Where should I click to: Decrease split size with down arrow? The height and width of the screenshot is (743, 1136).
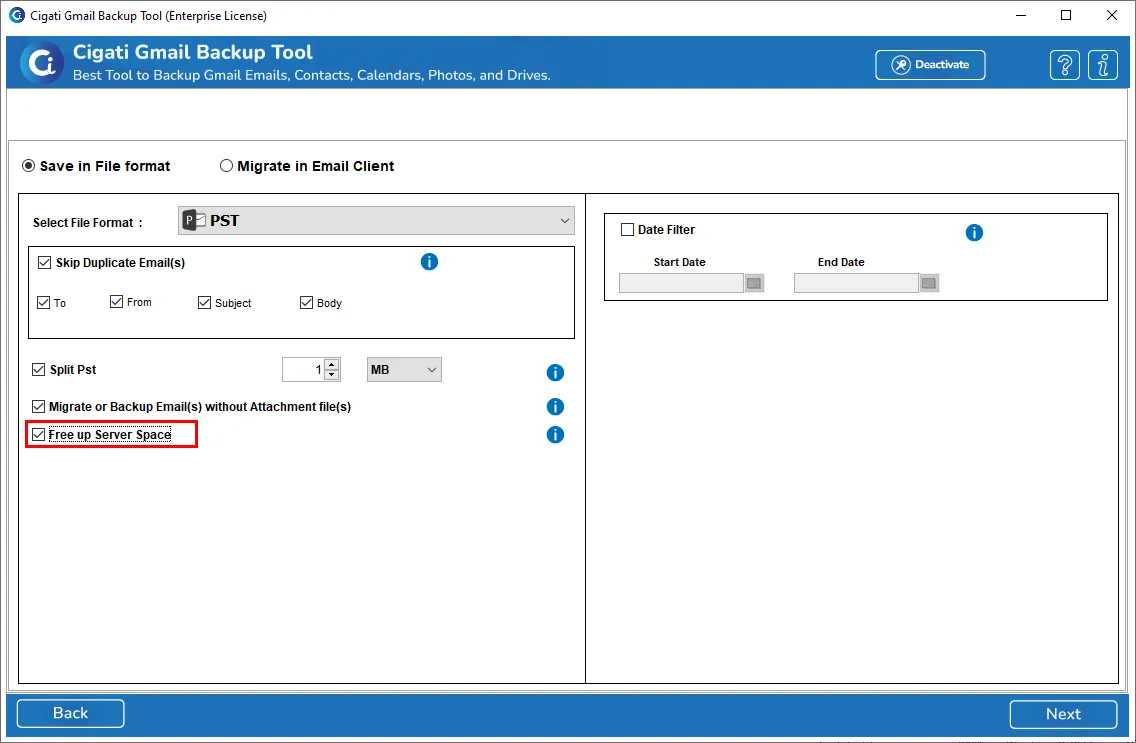331,374
